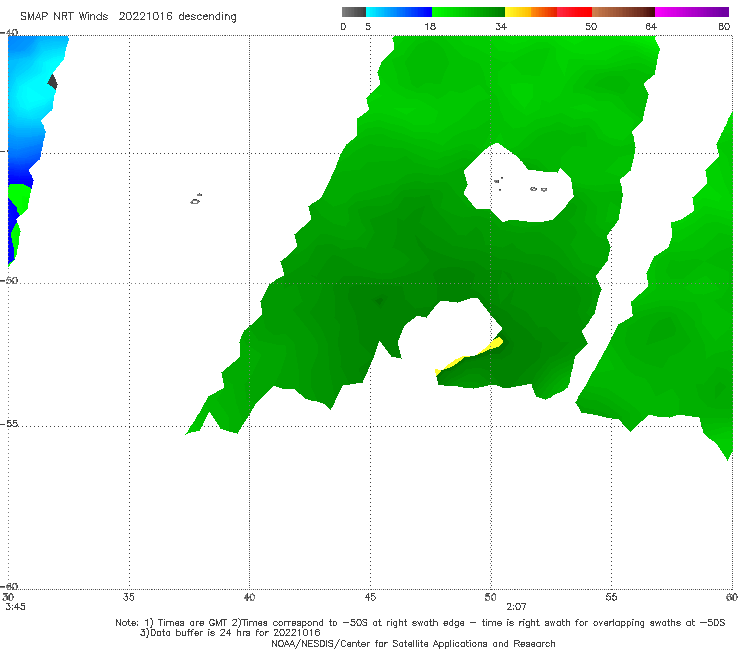Click the island group inside the white gap
Viewport: 740px width, 650px height.
[521, 185]
